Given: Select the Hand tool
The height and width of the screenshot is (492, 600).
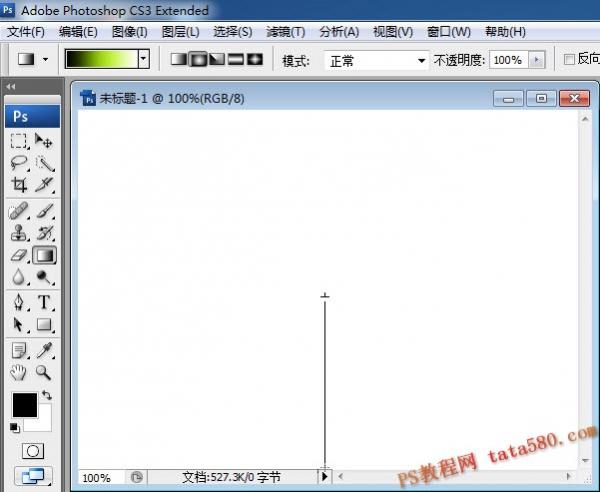Looking at the screenshot, I should pos(18,372).
